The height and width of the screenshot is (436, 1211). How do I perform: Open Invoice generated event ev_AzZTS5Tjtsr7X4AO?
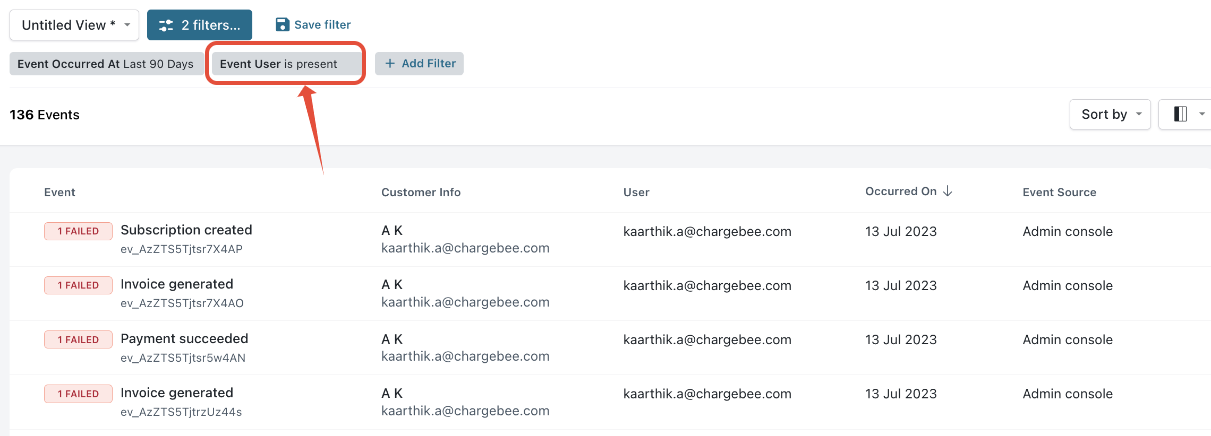[x=177, y=285]
